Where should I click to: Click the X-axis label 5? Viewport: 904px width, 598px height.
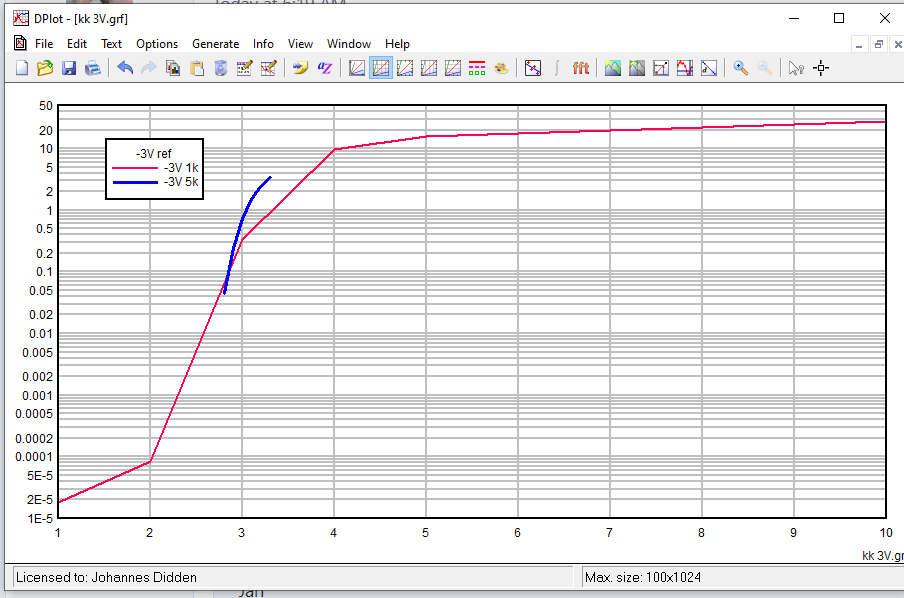[x=425, y=533]
